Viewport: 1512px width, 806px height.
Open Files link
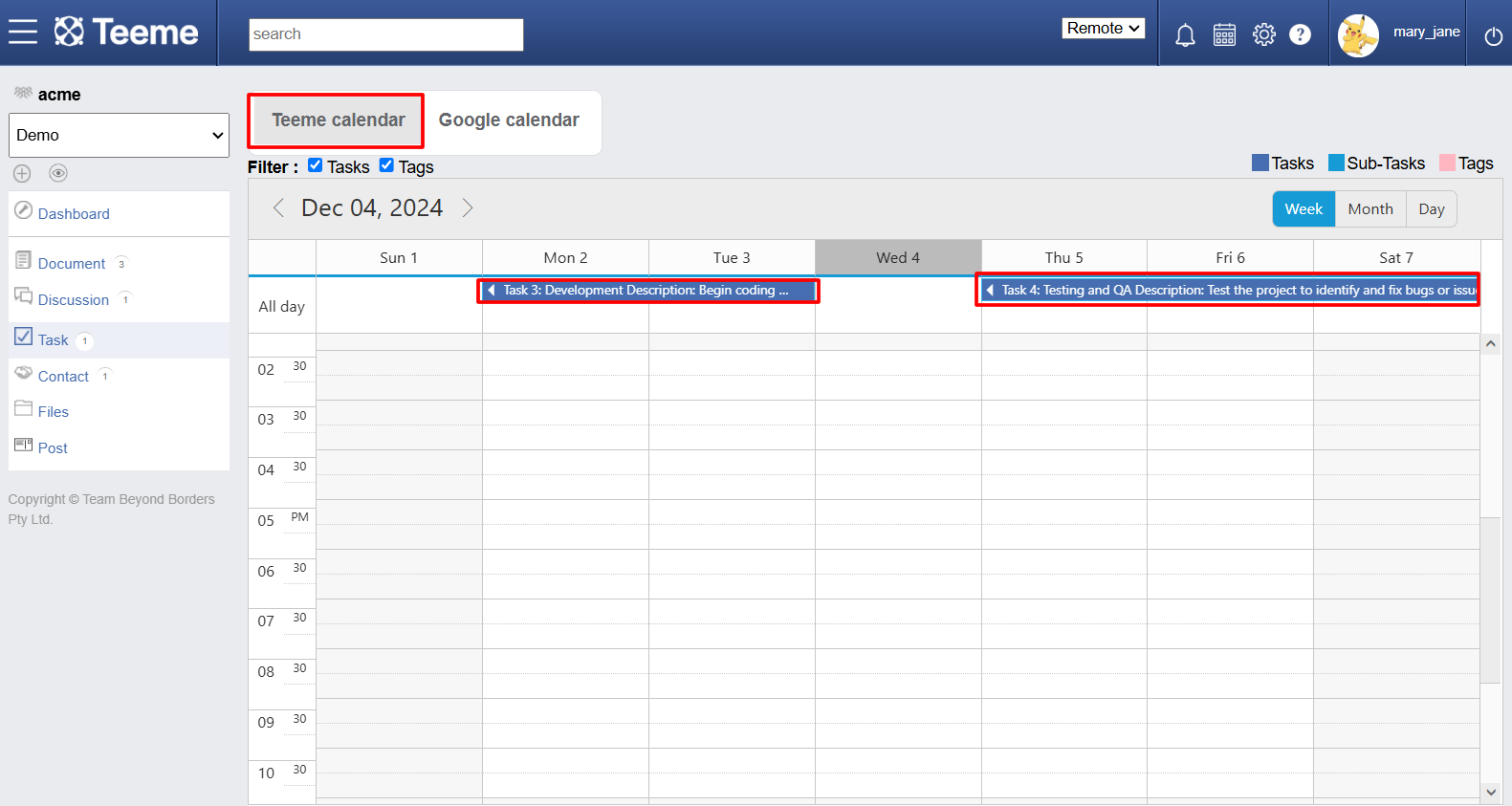click(x=54, y=412)
